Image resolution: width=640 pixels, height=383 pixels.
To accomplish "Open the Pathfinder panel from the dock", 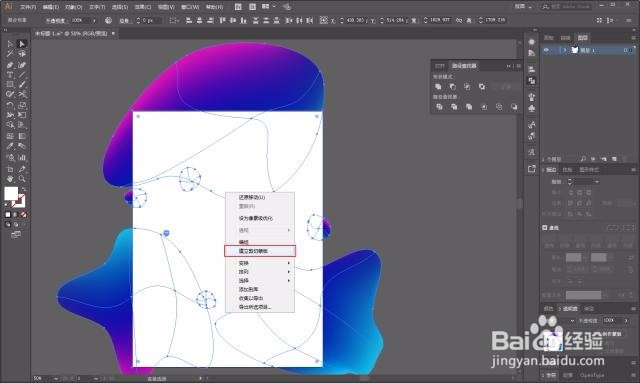I will tap(531, 81).
